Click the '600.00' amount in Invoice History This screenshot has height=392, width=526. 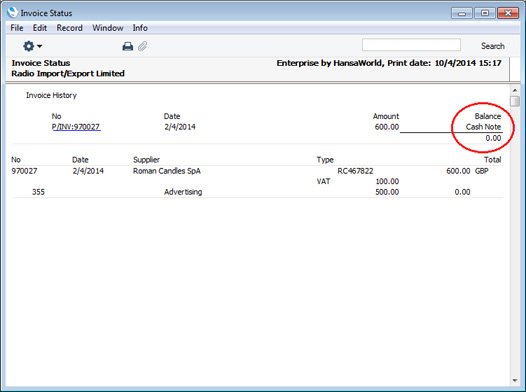point(387,127)
